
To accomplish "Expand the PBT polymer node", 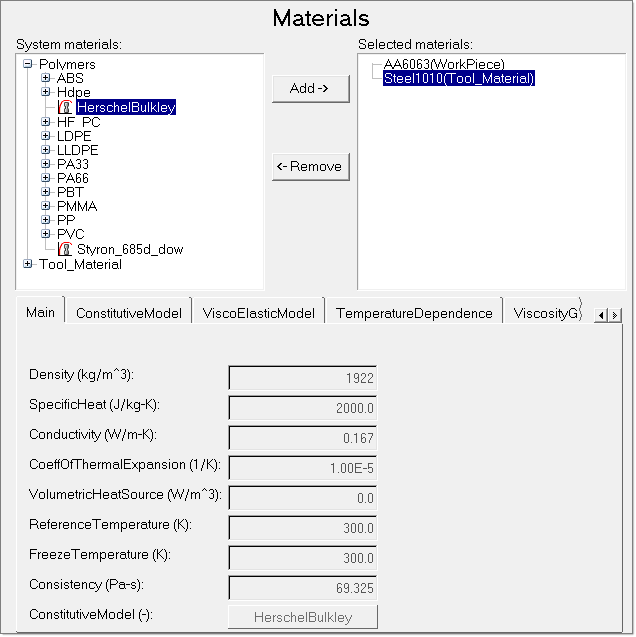I will coord(45,191).
